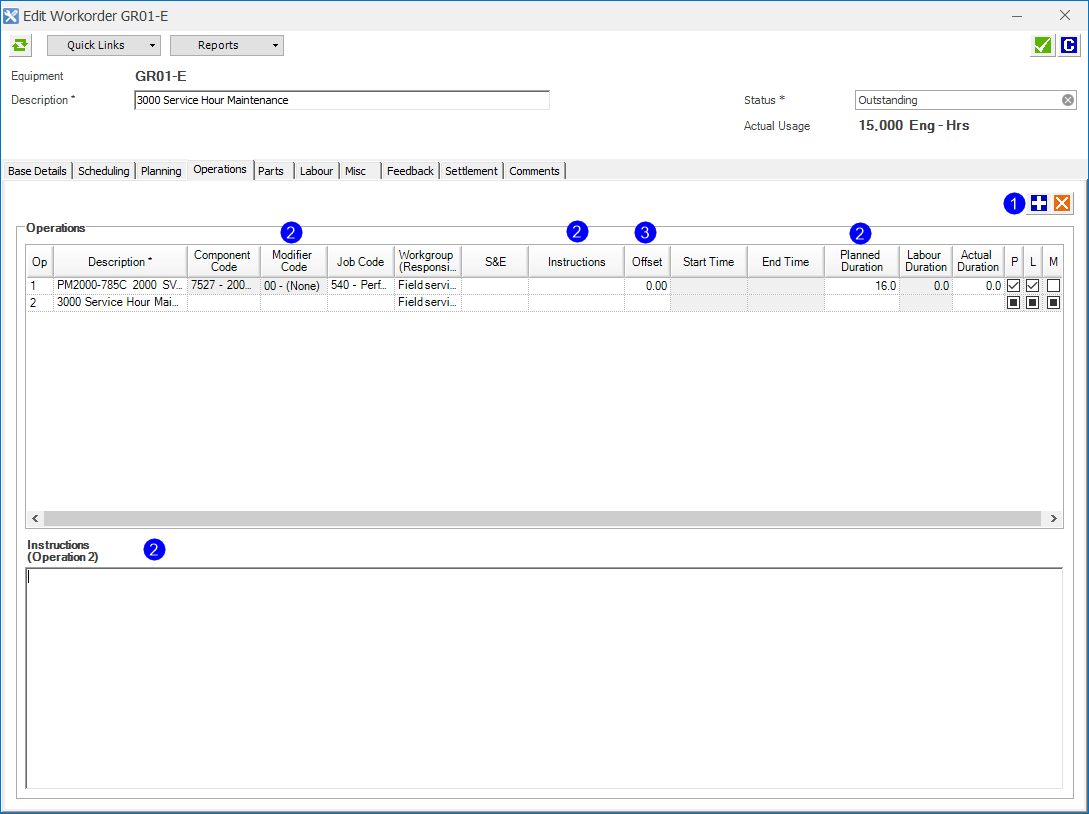This screenshot has height=814, width=1089.
Task: Toggle P checkbox for operation 1
Action: 1013,285
